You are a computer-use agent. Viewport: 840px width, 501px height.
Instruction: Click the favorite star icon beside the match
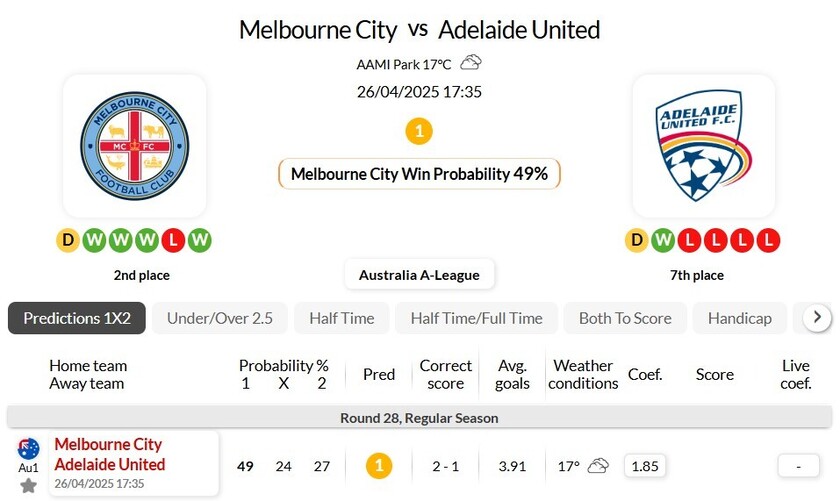(28, 485)
